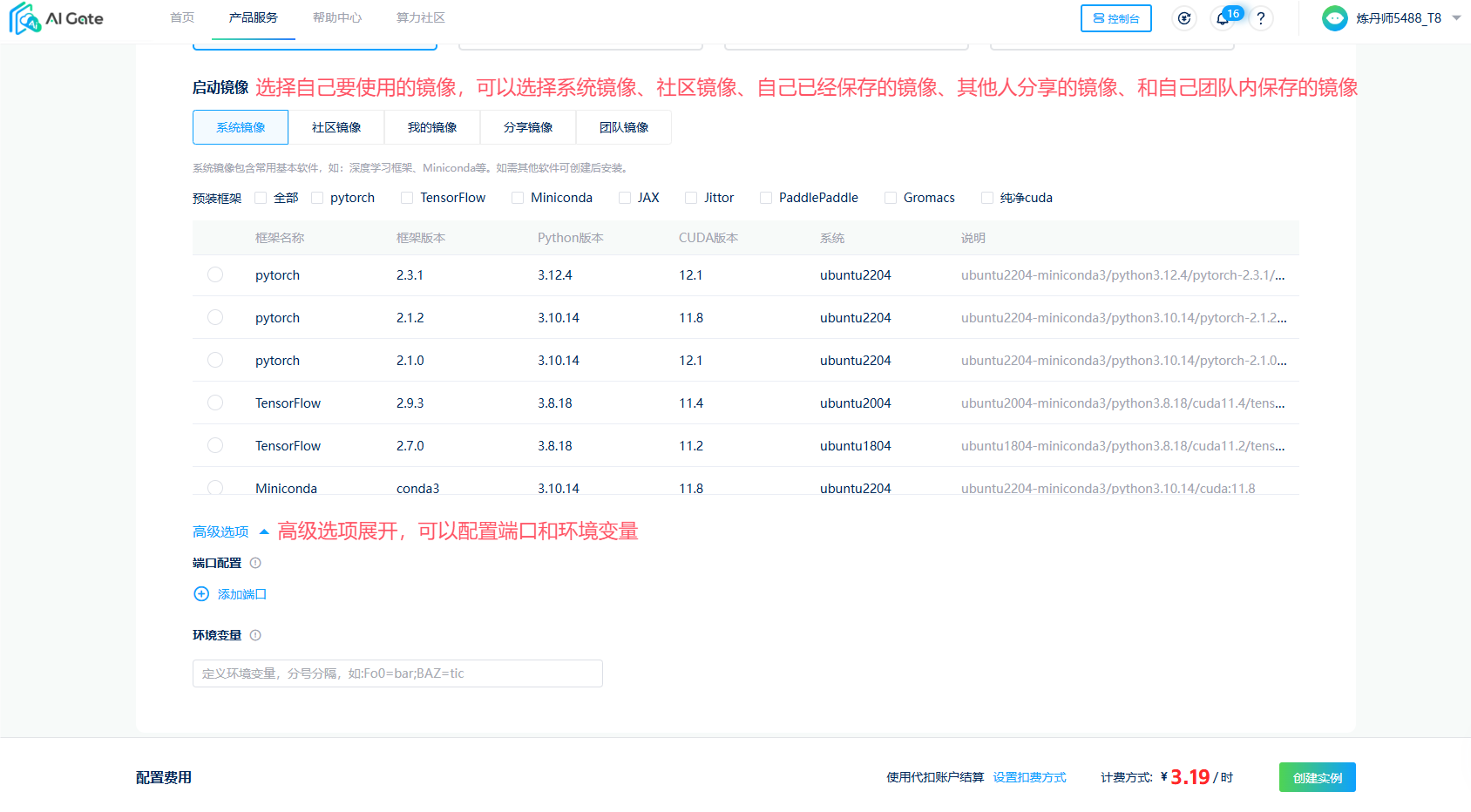Check the pytorch framework filter
This screenshot has height=812, width=1471.
pyautogui.click(x=317, y=198)
